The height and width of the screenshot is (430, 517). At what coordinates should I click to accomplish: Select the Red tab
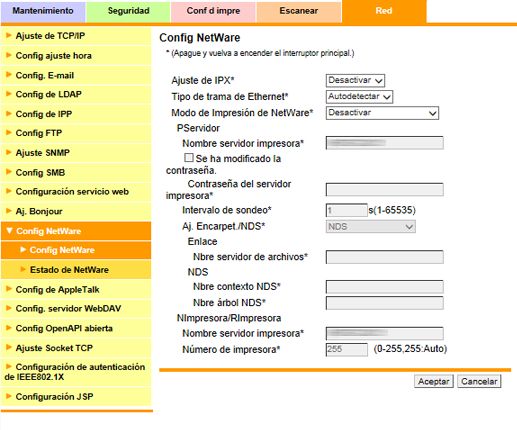[x=384, y=11]
